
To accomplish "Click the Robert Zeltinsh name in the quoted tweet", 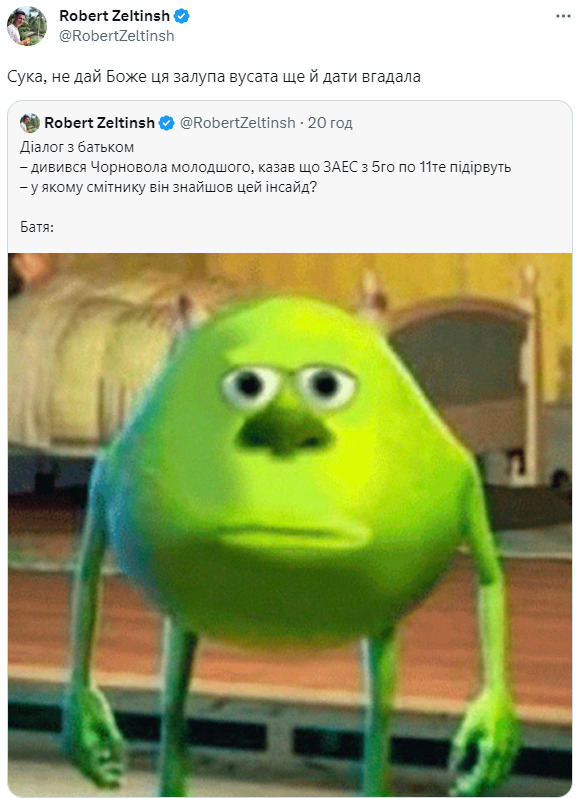I will pos(99,123).
